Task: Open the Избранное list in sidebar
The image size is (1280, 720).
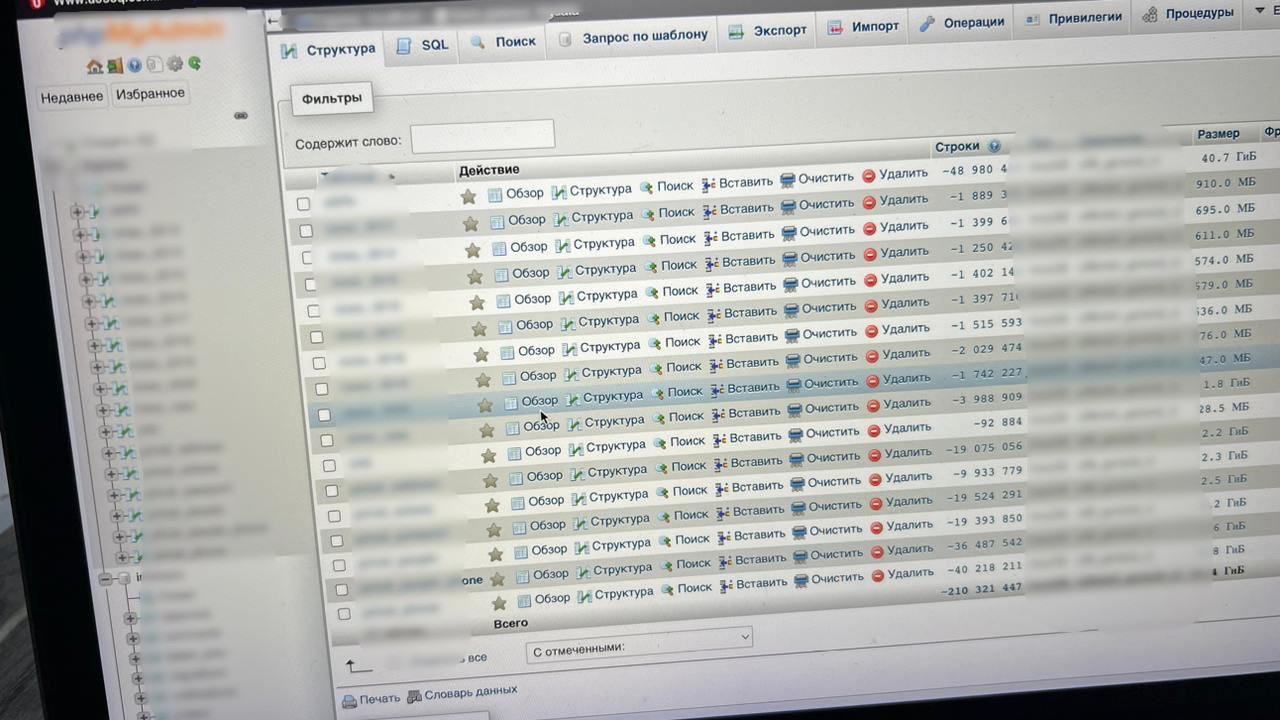Action: (x=150, y=94)
